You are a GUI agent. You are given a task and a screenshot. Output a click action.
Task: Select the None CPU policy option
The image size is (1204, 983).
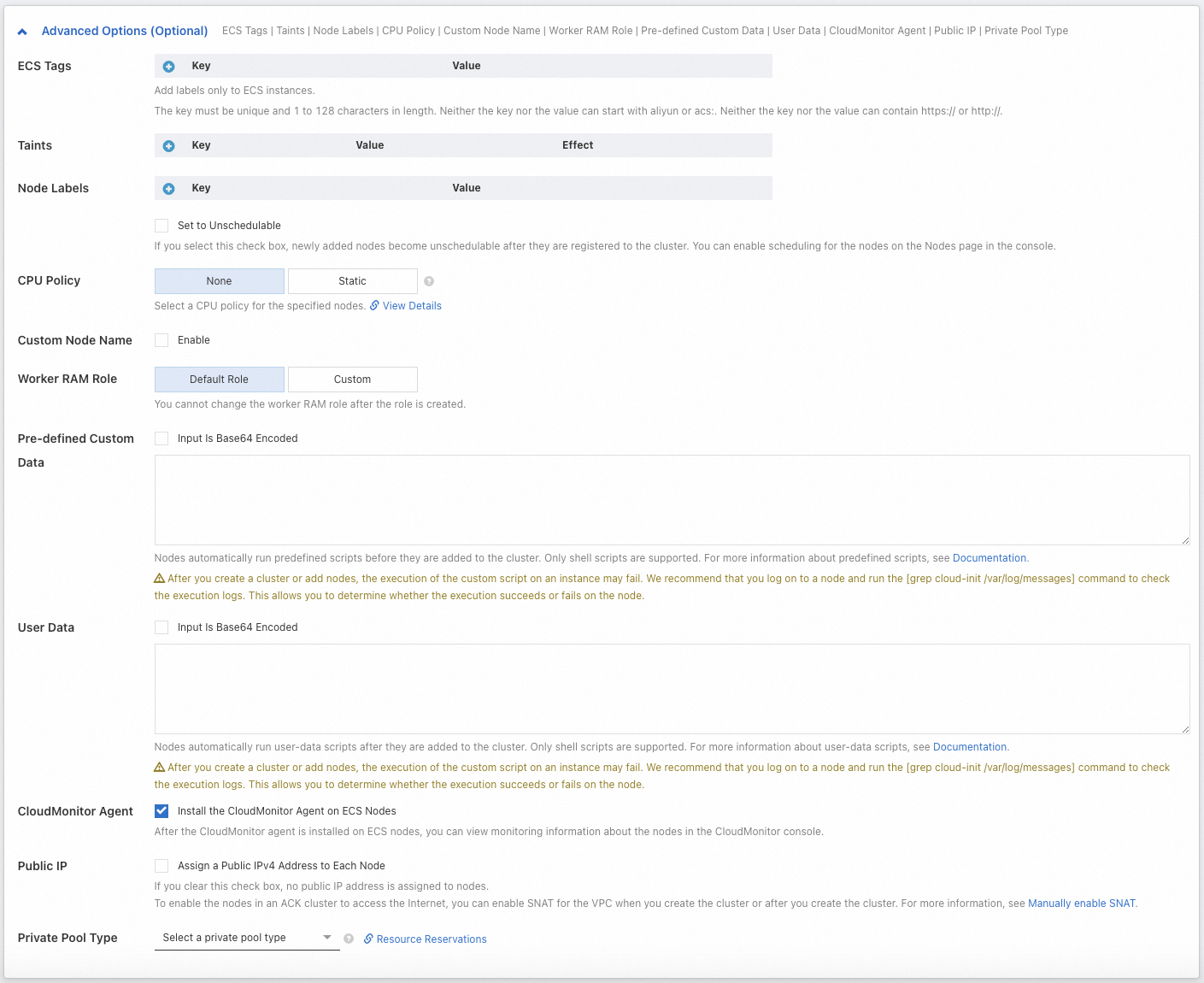(x=219, y=281)
